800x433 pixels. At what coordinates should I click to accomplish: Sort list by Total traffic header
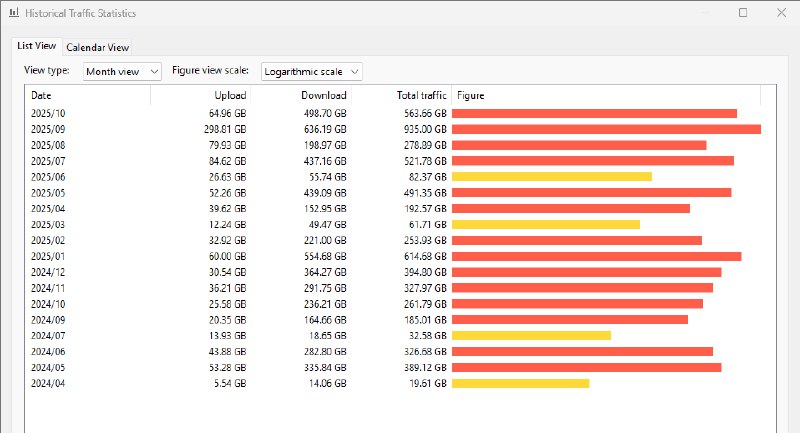click(x=401, y=95)
